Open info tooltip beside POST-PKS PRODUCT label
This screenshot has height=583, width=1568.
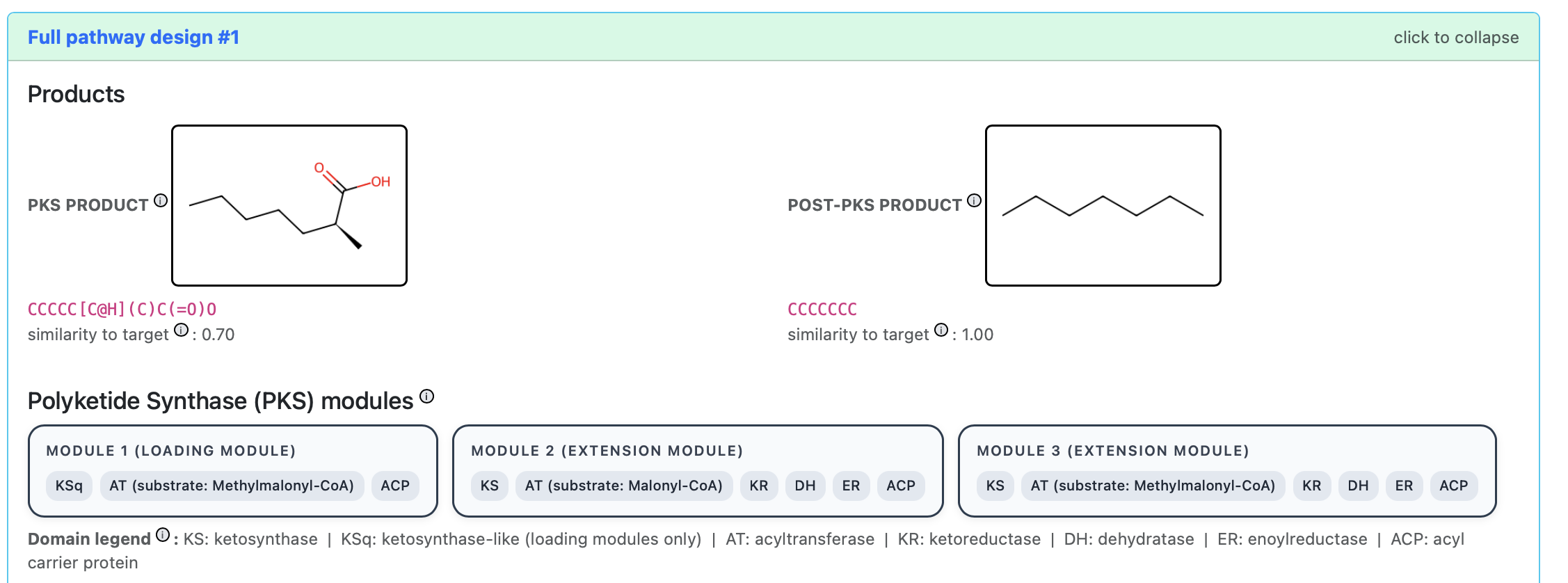pos(974,199)
